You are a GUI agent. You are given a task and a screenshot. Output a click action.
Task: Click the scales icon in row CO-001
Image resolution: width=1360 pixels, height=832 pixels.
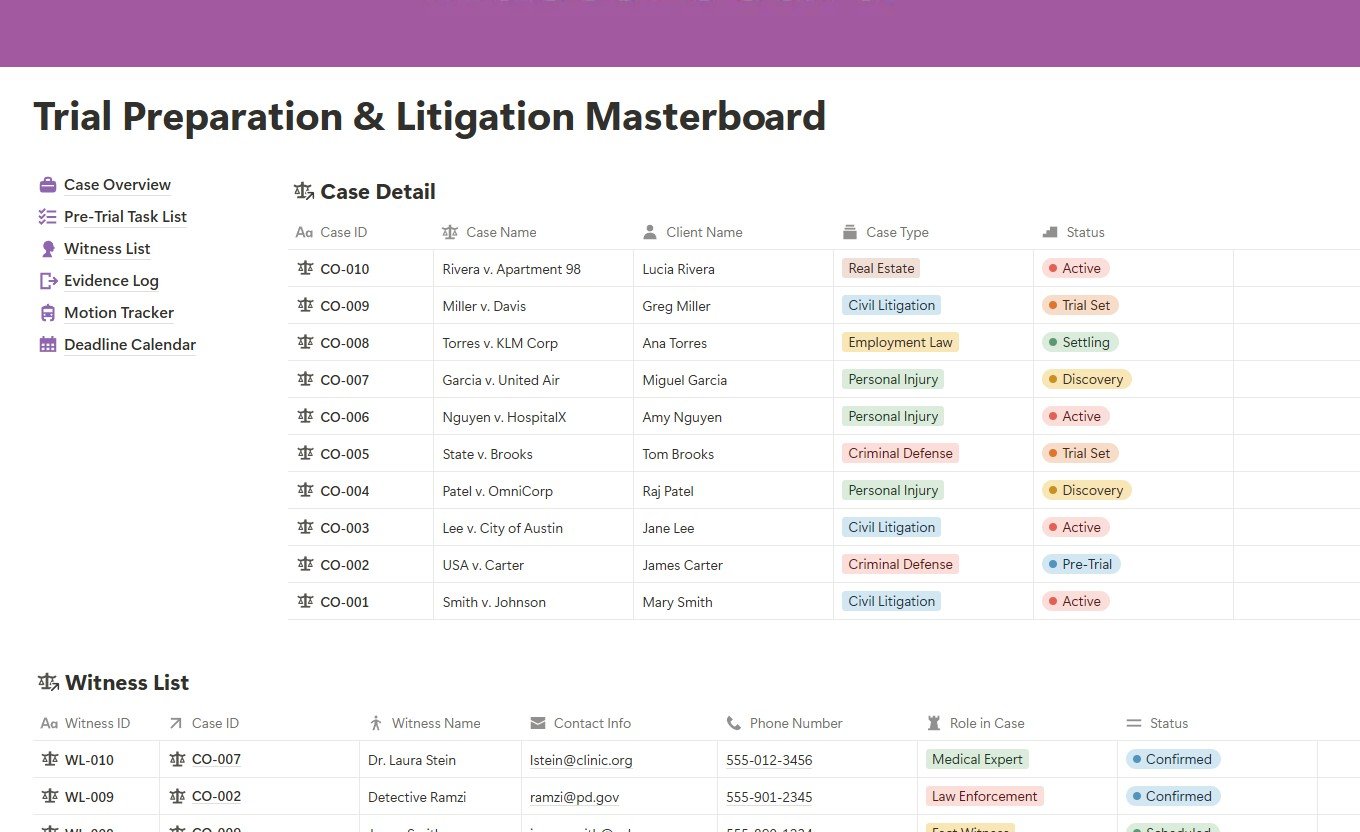pyautogui.click(x=306, y=601)
